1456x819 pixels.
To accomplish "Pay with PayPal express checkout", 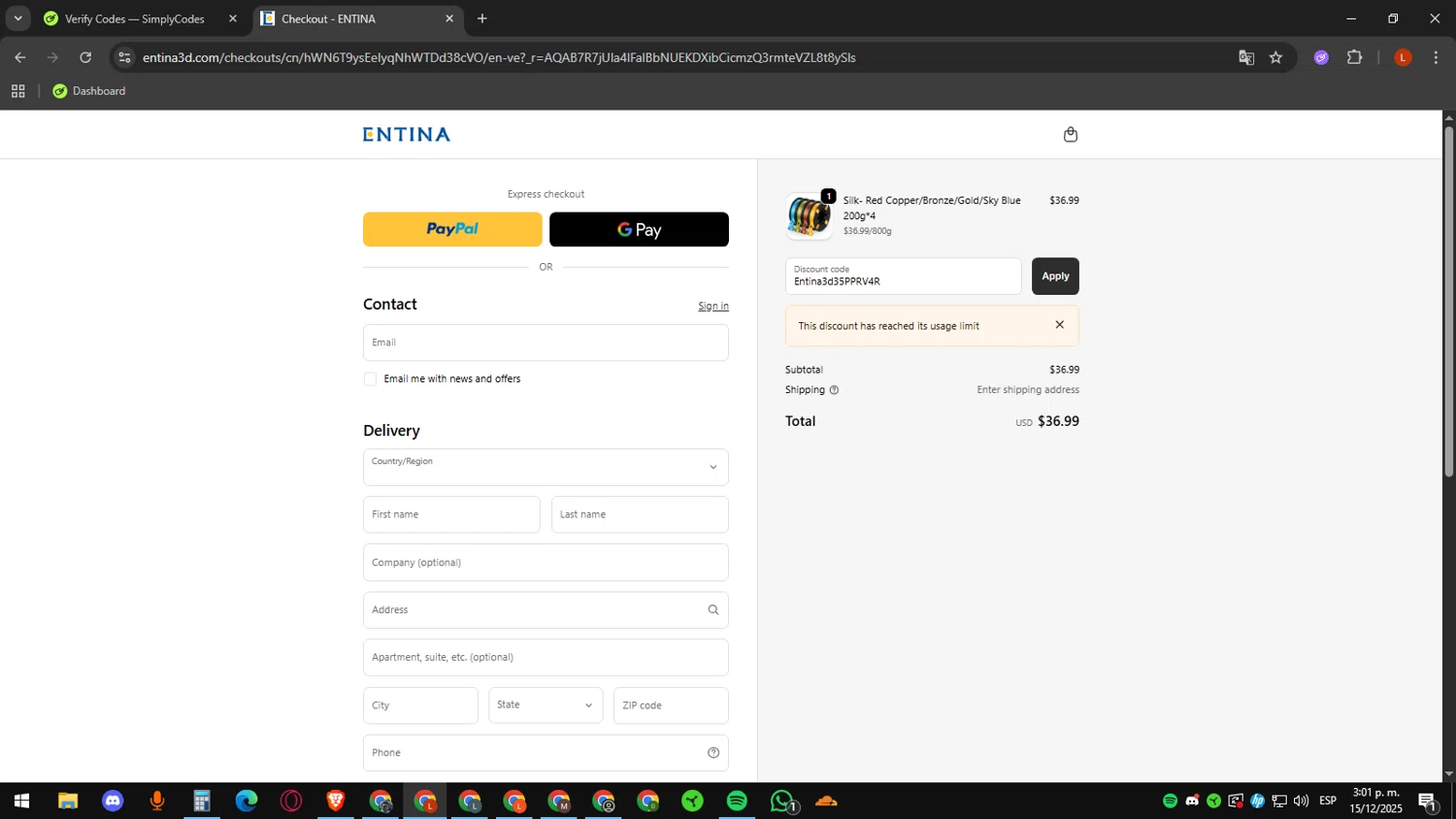I will (452, 229).
